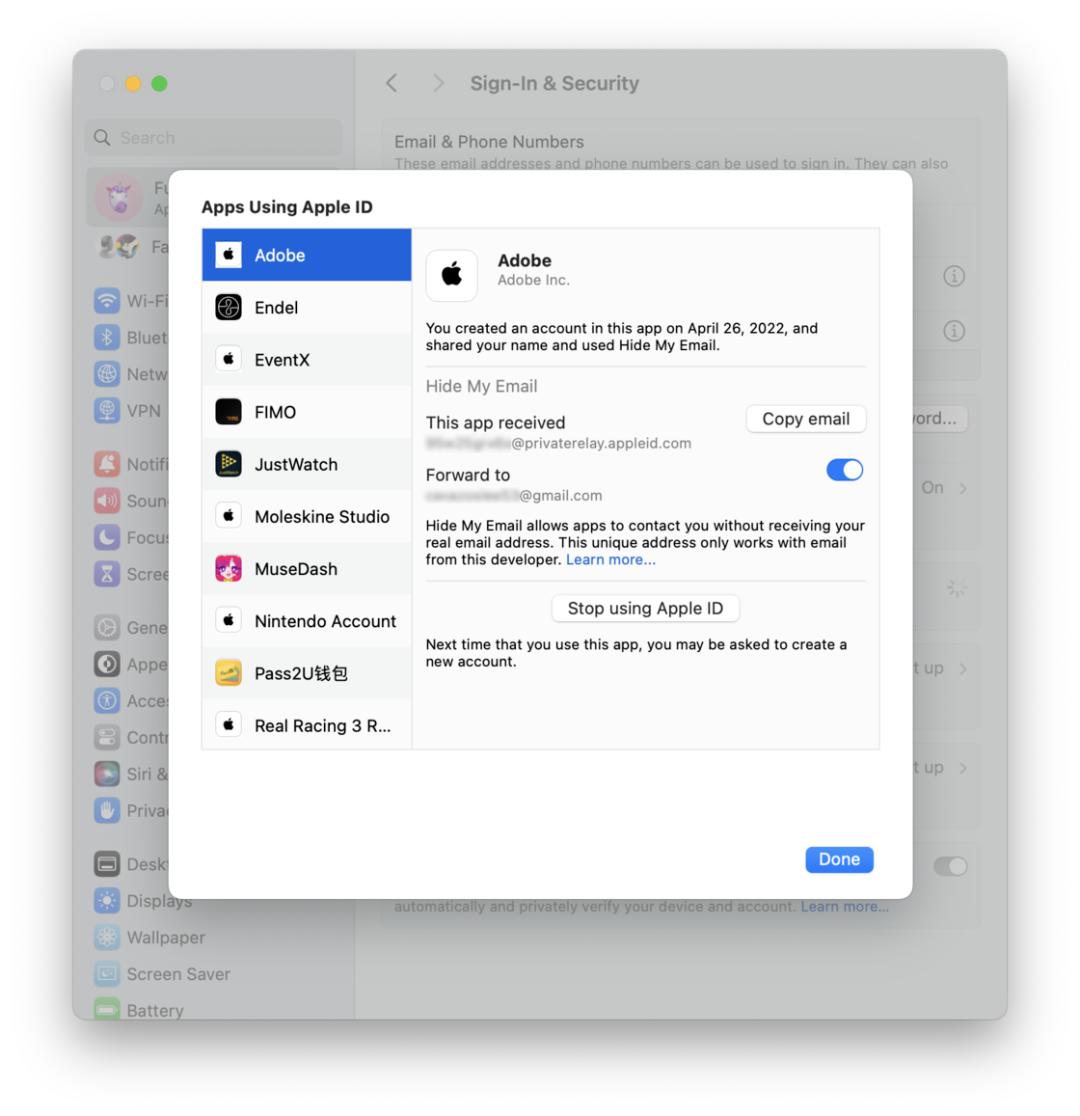Click the large Adobe header icon
Viewport: 1080px width, 1116px height.
[452, 275]
